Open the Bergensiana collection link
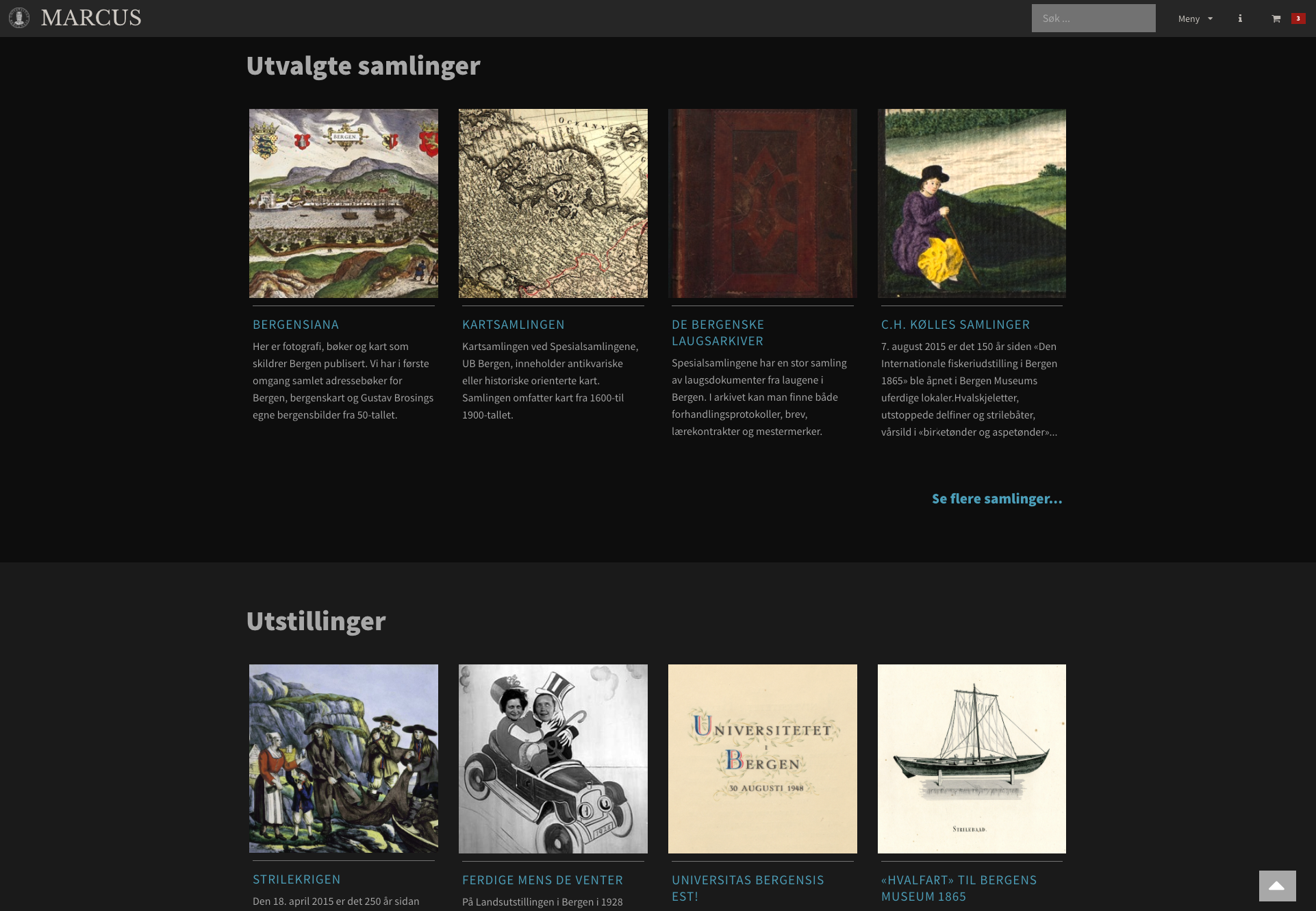Viewport: 1316px width, 911px height. point(296,325)
